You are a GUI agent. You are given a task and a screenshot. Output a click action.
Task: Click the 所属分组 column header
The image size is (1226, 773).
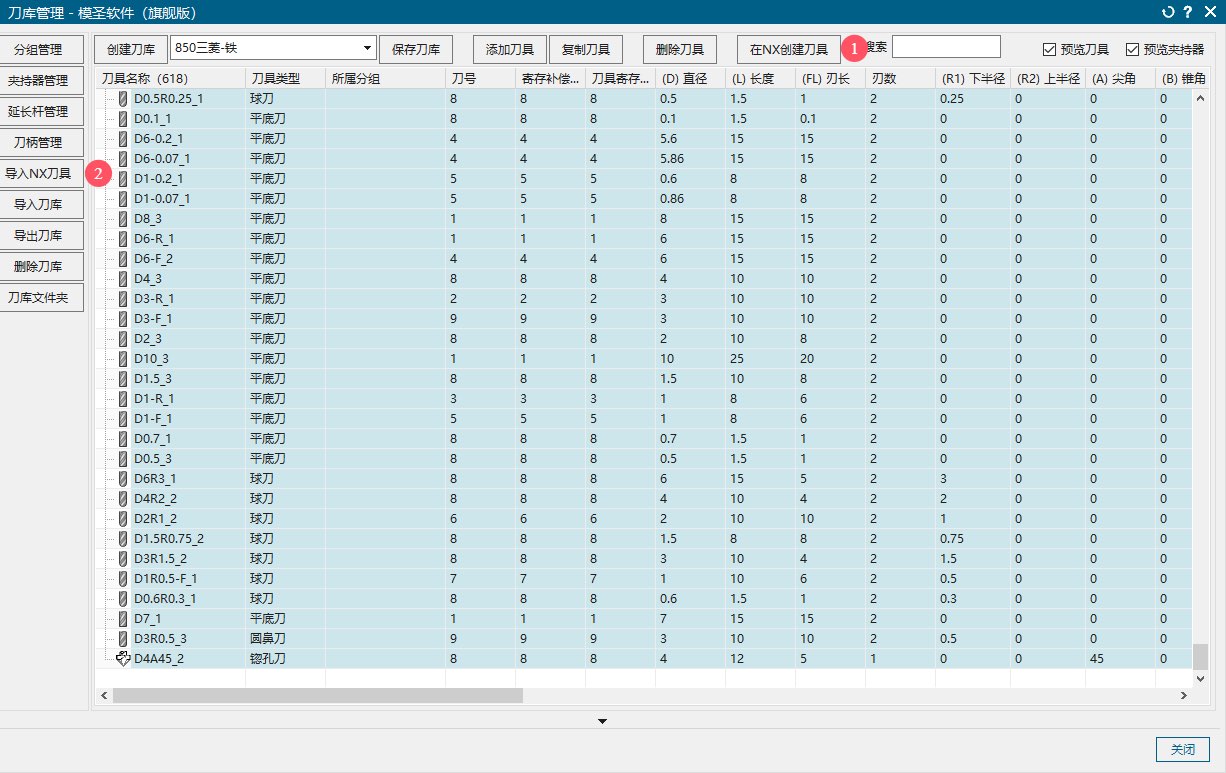[x=385, y=78]
